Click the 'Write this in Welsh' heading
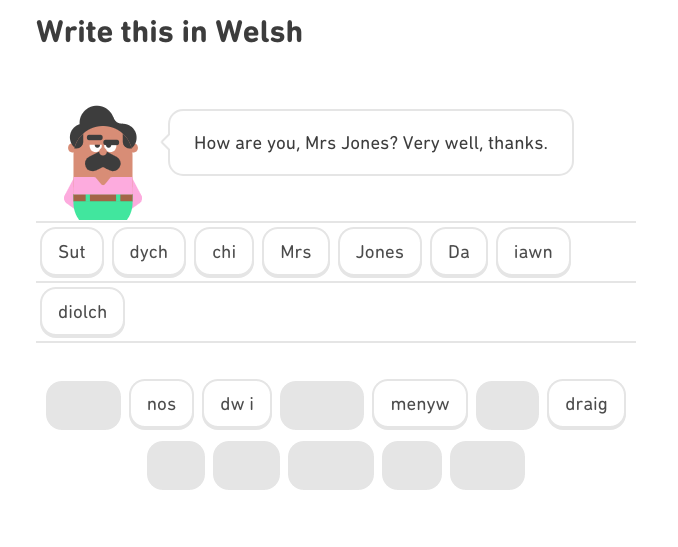Viewport: 678px width, 547px height. tap(170, 32)
